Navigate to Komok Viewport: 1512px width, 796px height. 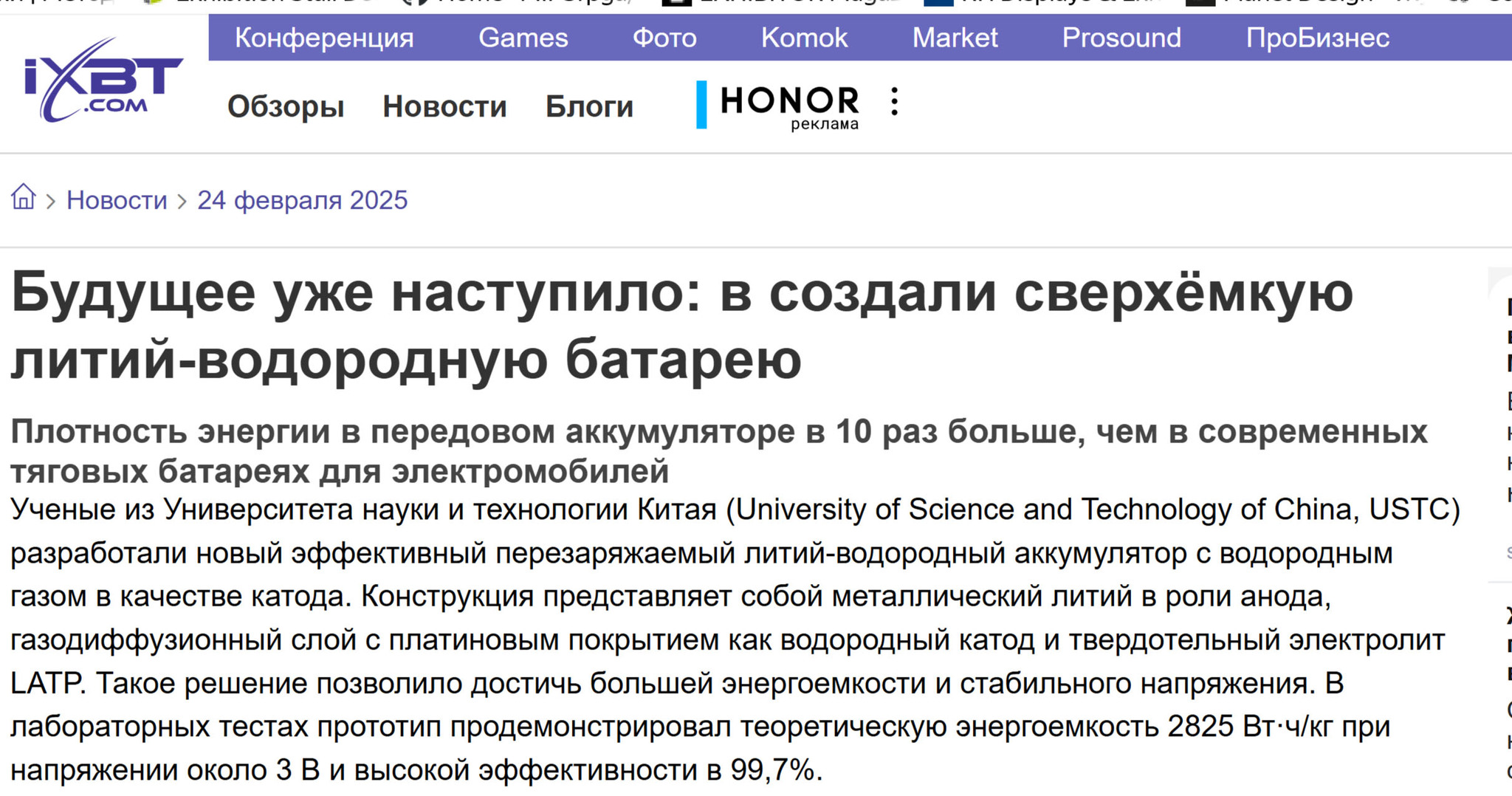(804, 38)
